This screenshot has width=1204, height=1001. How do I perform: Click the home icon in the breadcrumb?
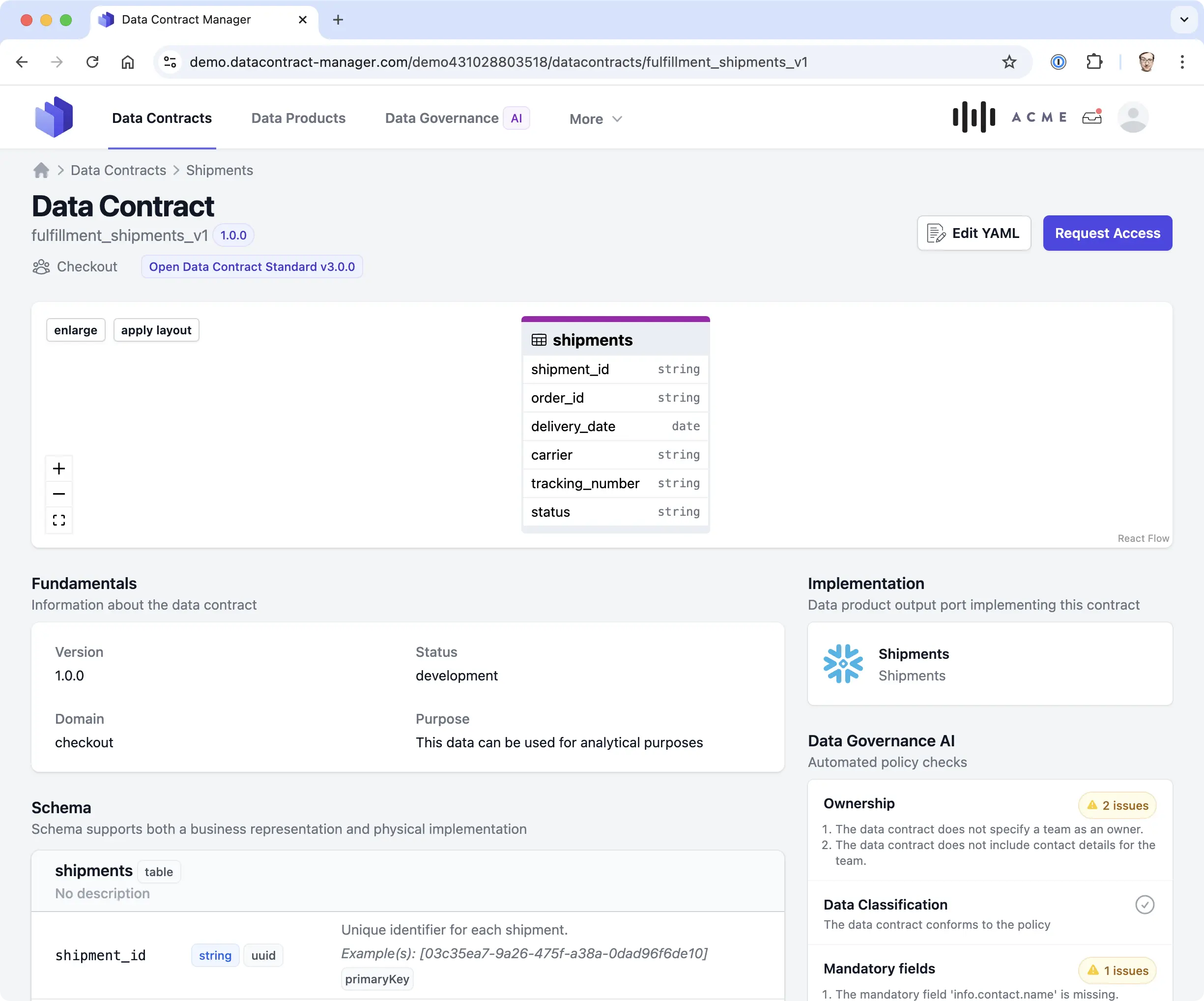41,170
